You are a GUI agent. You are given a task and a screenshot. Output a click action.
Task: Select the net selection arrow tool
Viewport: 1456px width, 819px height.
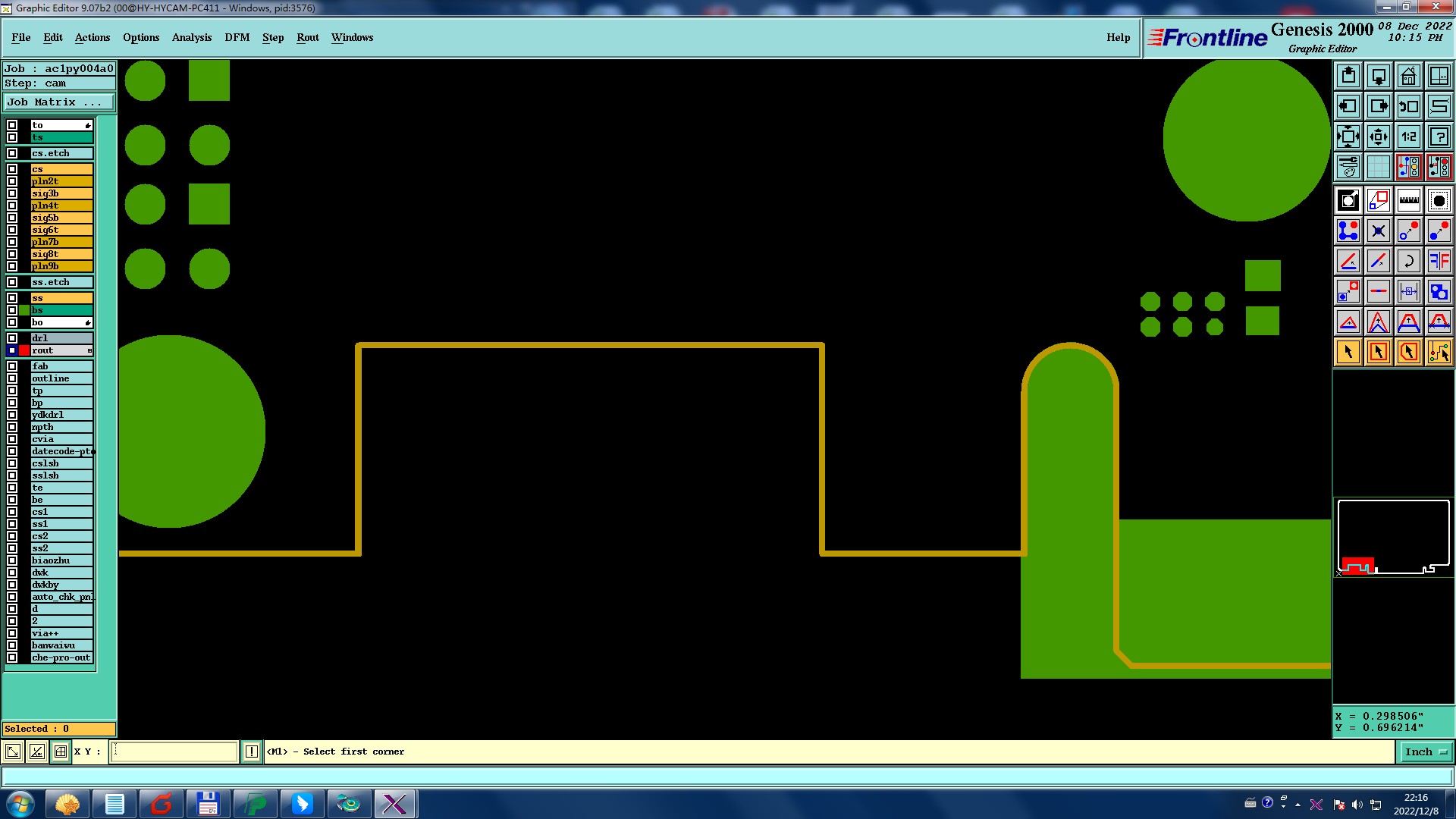tap(1439, 352)
